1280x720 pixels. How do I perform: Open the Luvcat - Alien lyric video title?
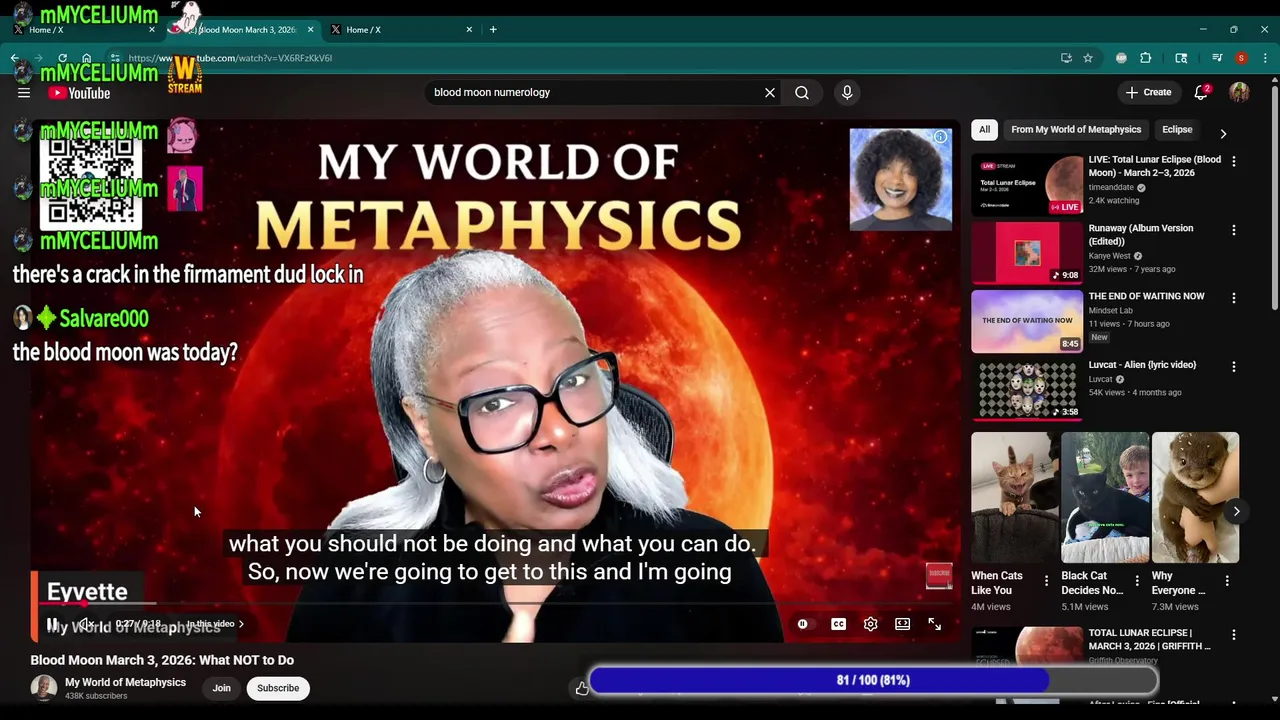1143,365
